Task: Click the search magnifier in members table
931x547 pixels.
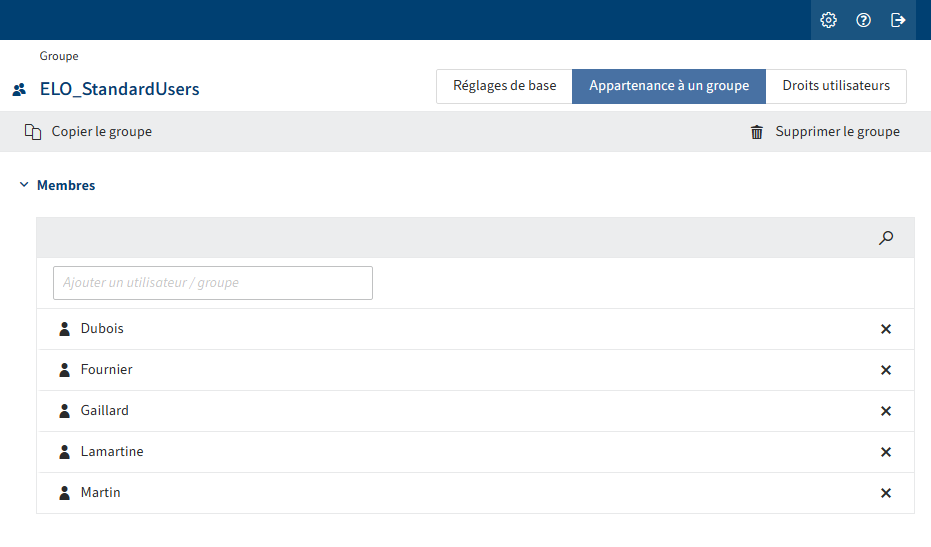Action: pyautogui.click(x=886, y=238)
